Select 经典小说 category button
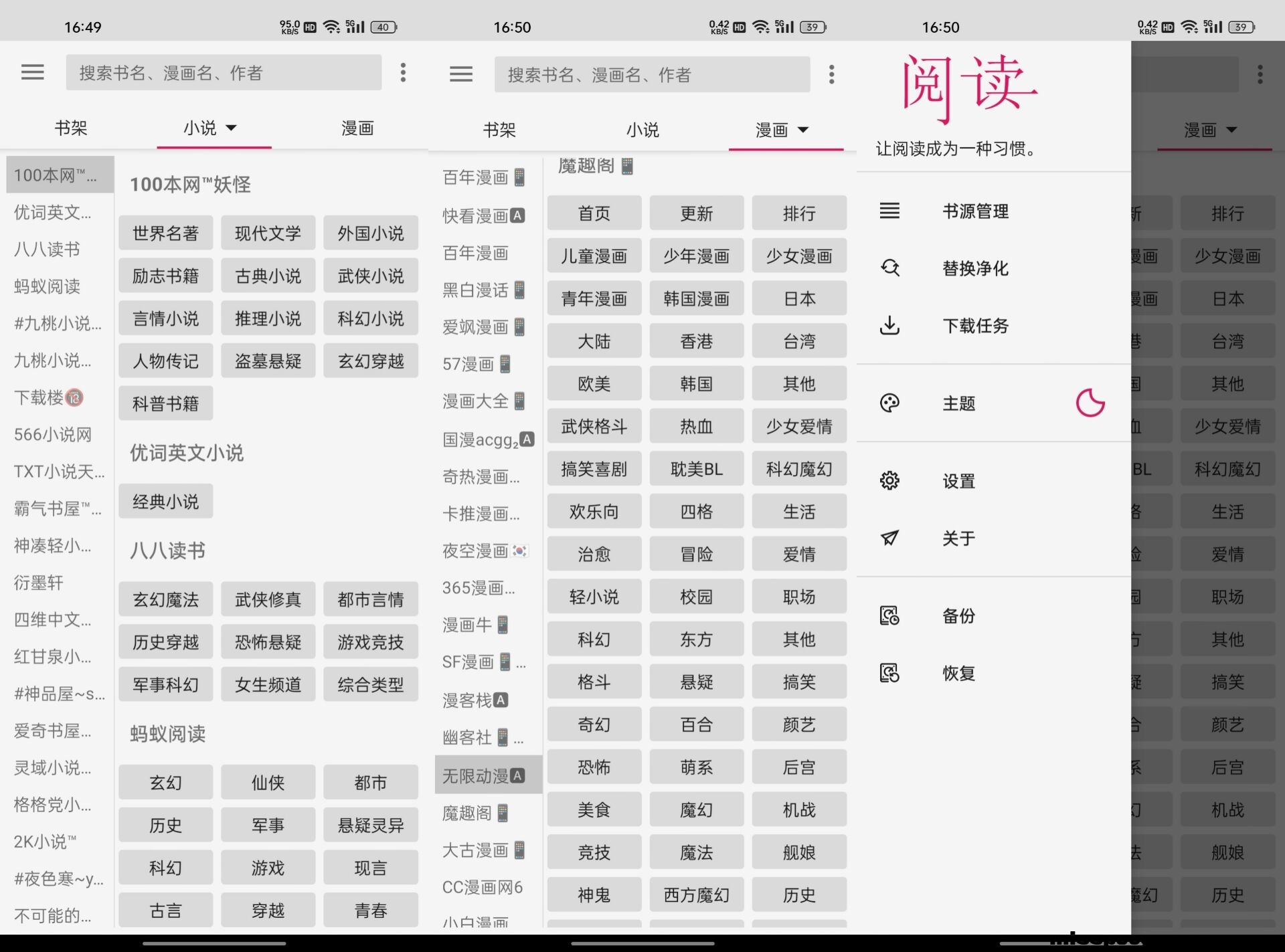 pyautogui.click(x=165, y=501)
